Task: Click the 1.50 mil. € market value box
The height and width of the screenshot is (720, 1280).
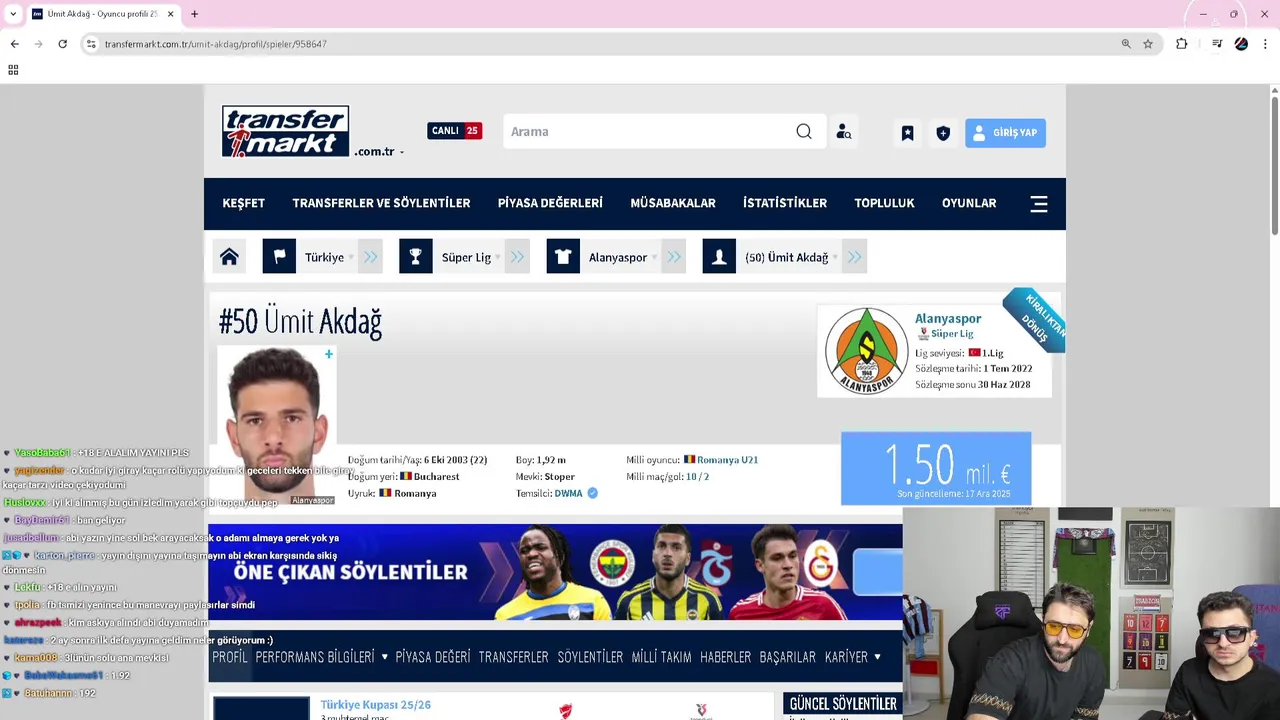Action: [x=936, y=469]
